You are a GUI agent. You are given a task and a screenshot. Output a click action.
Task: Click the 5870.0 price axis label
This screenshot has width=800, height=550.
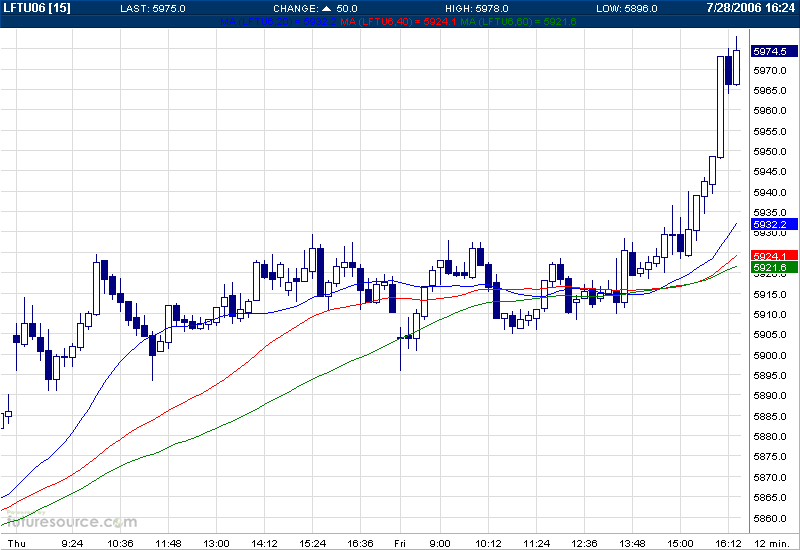pos(770,477)
